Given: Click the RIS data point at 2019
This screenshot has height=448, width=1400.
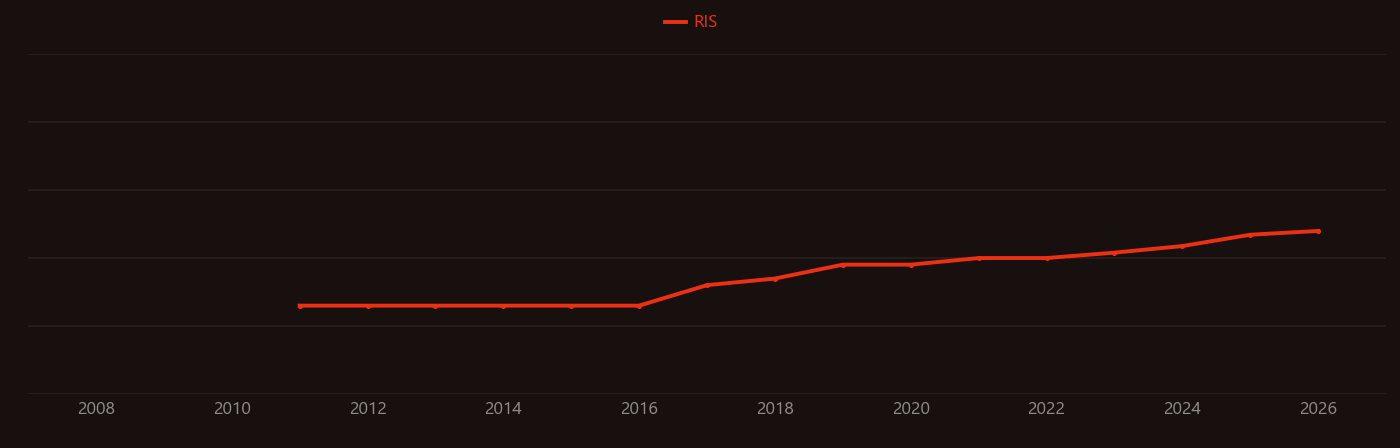Looking at the screenshot, I should [843, 265].
